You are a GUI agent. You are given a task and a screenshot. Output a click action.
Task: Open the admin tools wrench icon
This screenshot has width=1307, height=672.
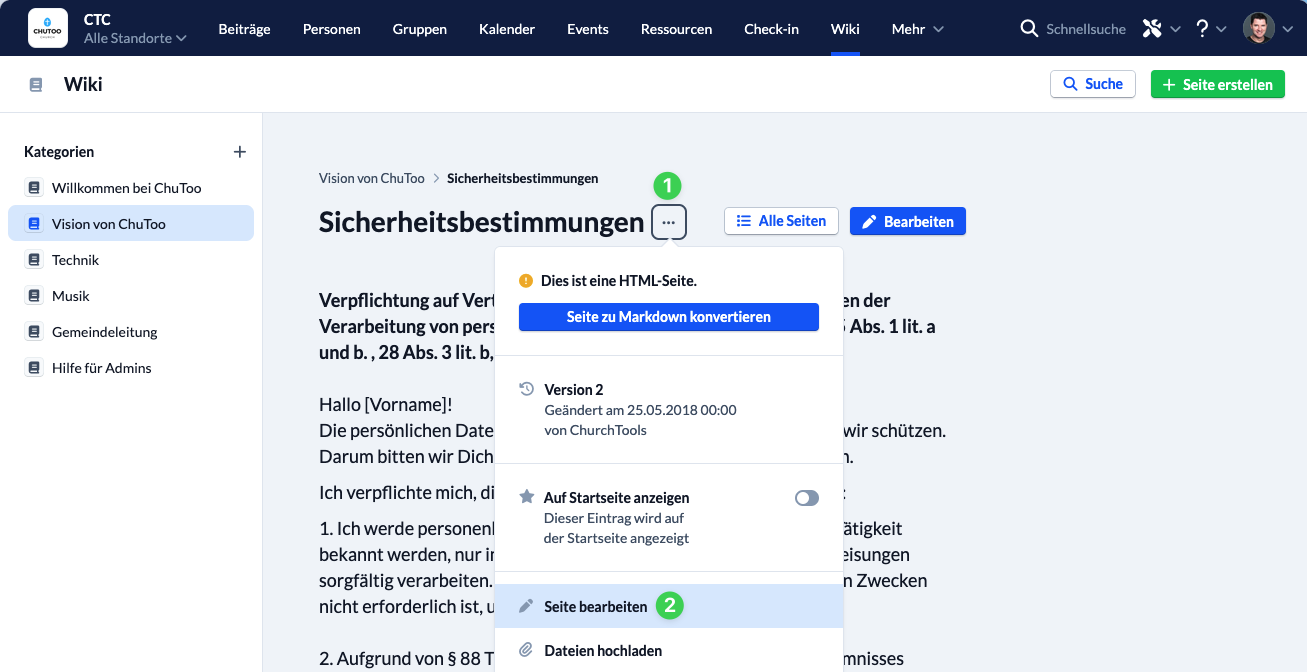coord(1152,29)
